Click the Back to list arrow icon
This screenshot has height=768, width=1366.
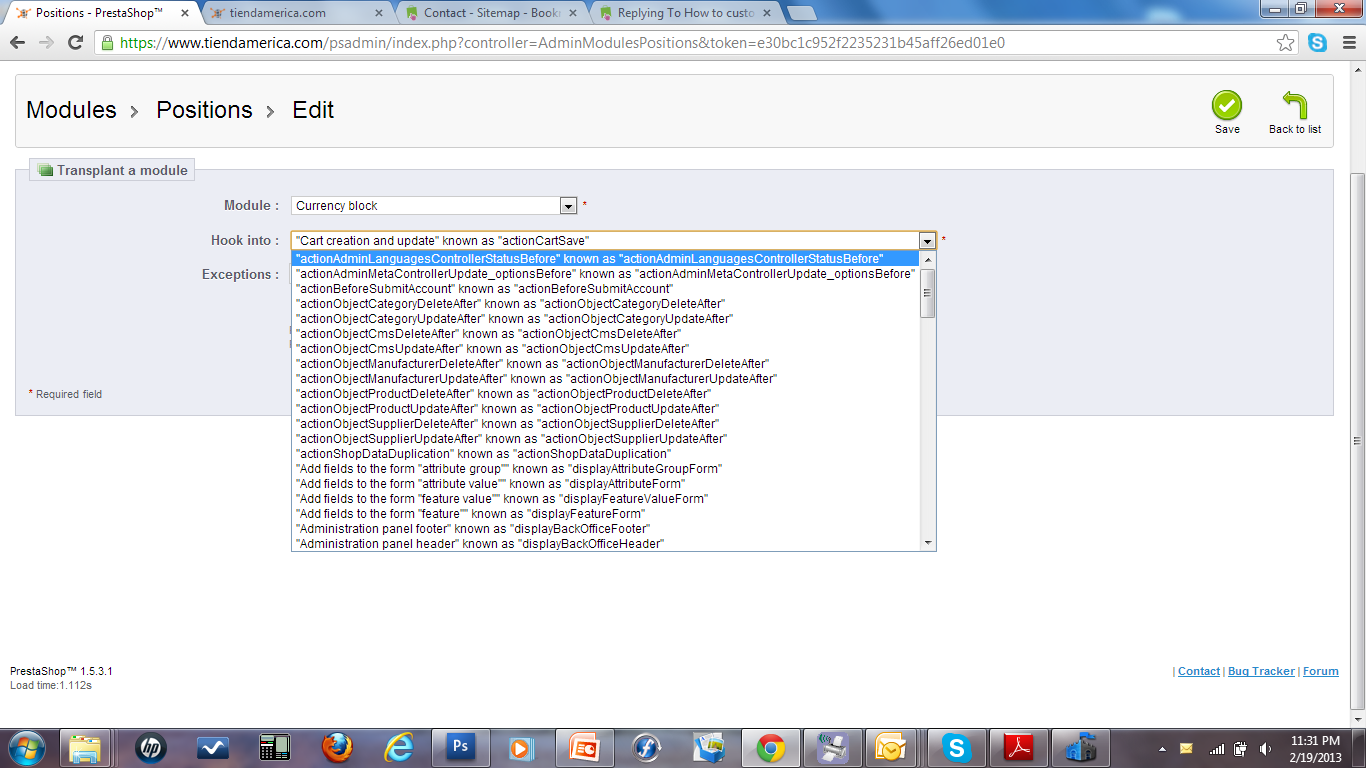tap(1295, 105)
